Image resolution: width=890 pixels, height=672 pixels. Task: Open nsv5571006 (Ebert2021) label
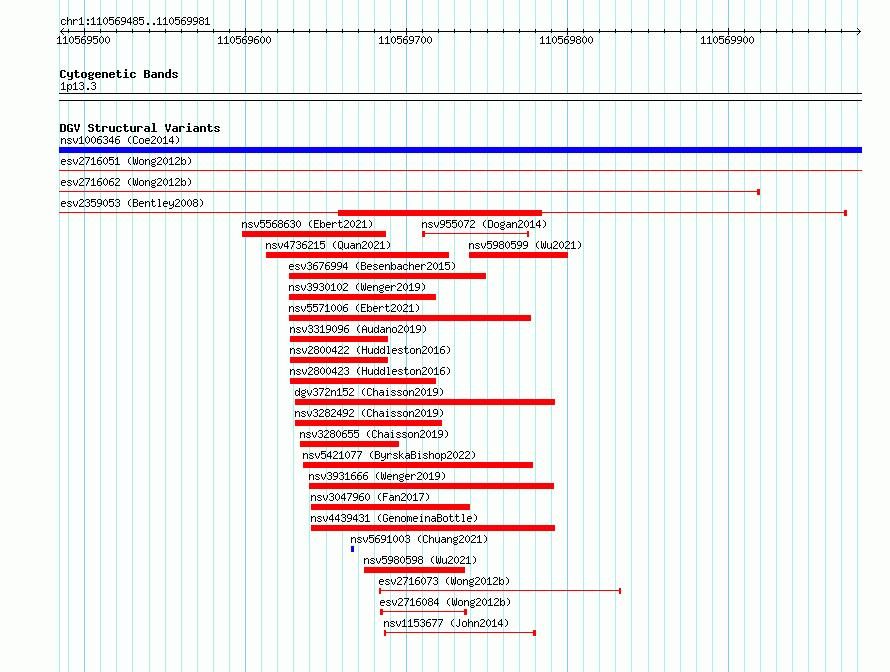(x=354, y=308)
